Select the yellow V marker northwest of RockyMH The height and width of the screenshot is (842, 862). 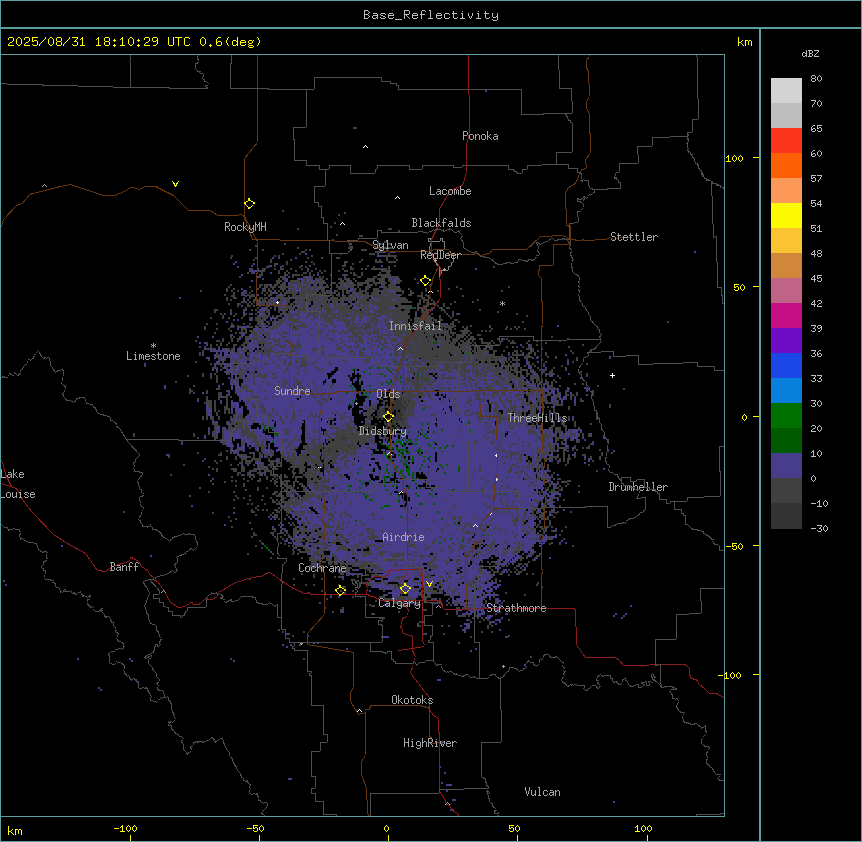tap(175, 184)
